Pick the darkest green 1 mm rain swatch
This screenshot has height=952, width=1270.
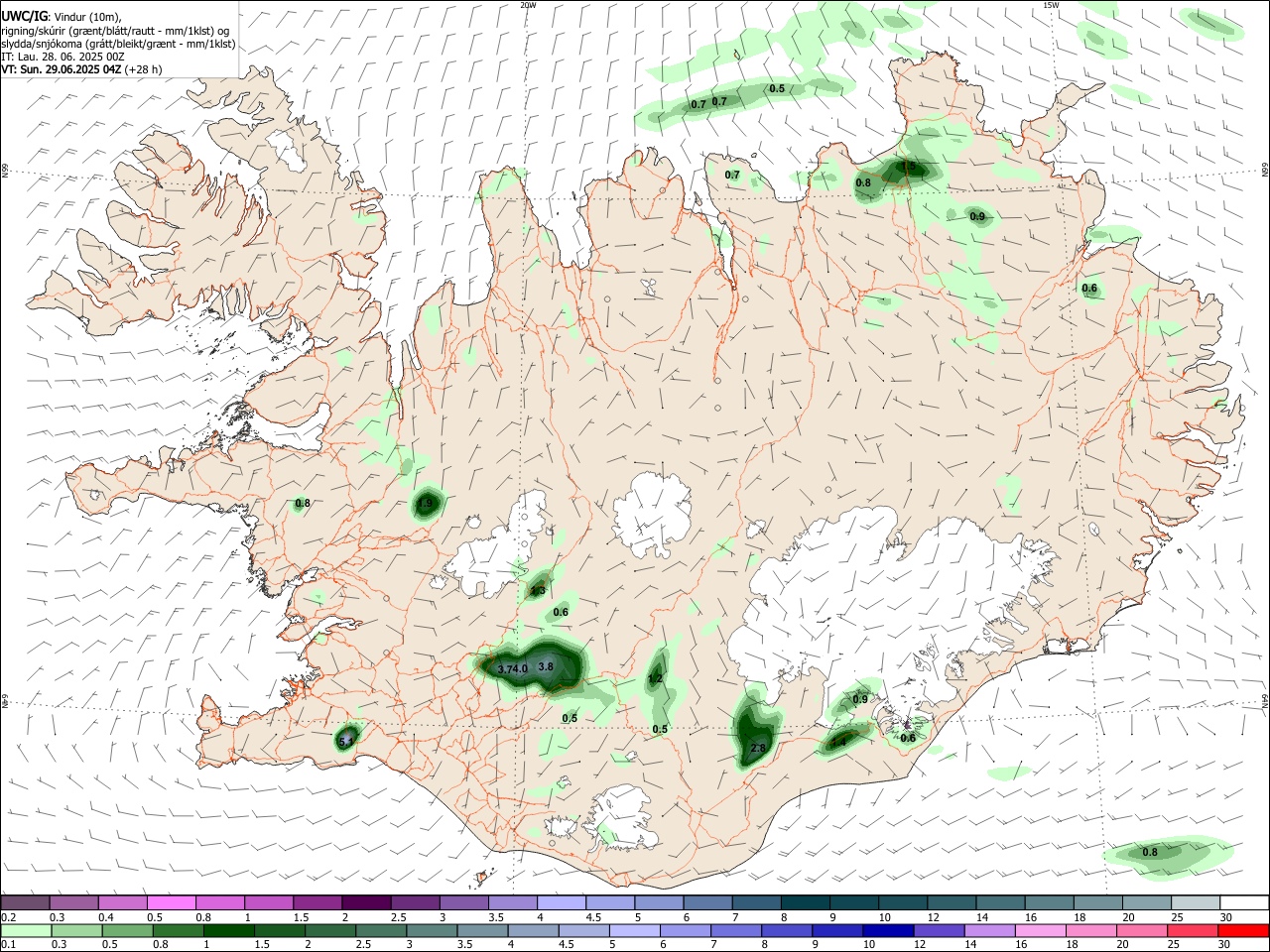click(x=229, y=930)
